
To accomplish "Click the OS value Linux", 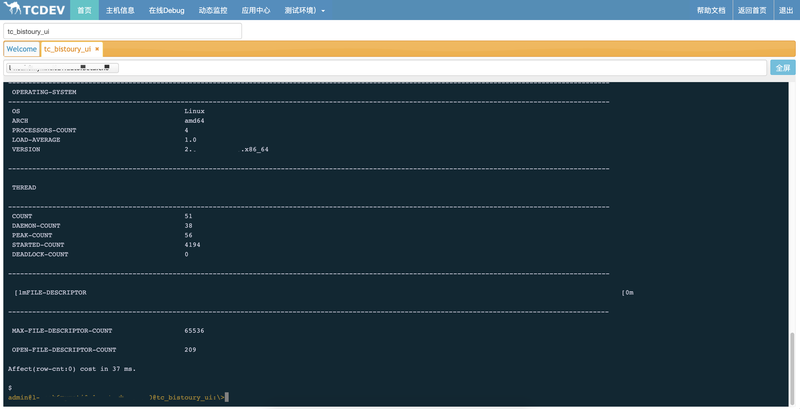I will click(x=194, y=111).
